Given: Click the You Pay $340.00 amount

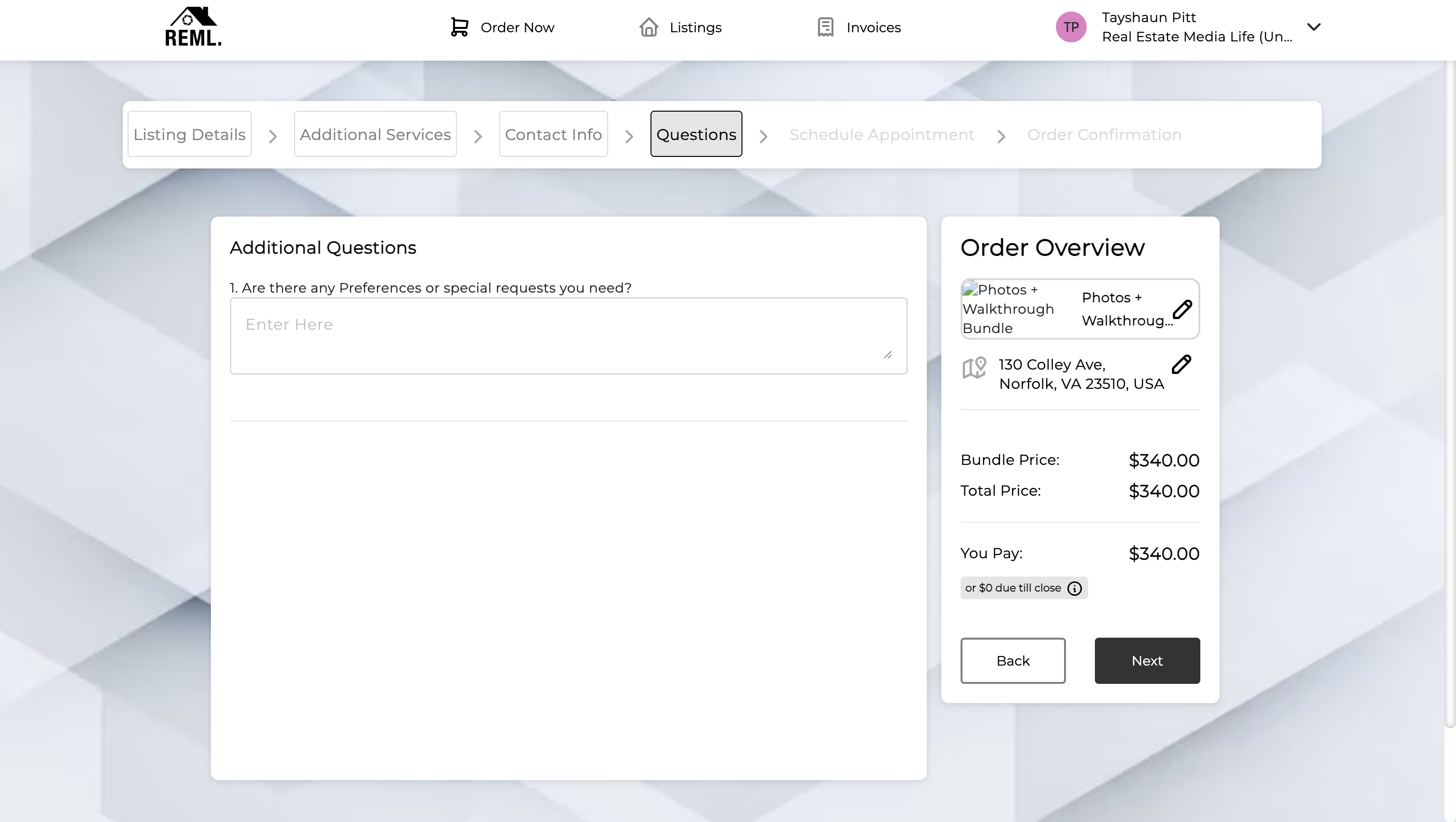Looking at the screenshot, I should 1164,553.
